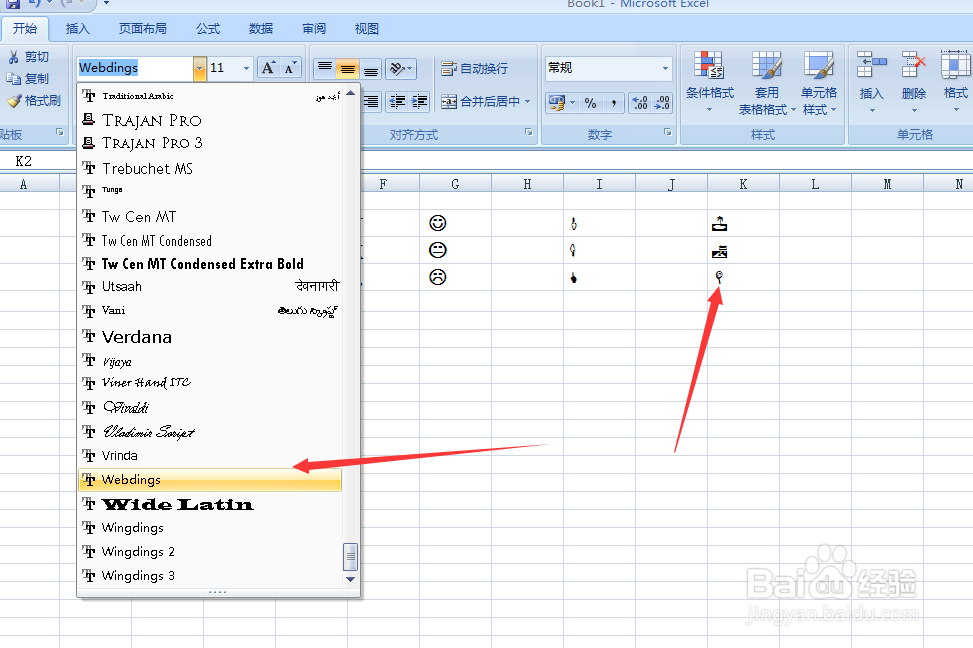The image size is (973, 648).
Task: Activate the Format Painter (格式刷) brush
Action: coord(34,101)
